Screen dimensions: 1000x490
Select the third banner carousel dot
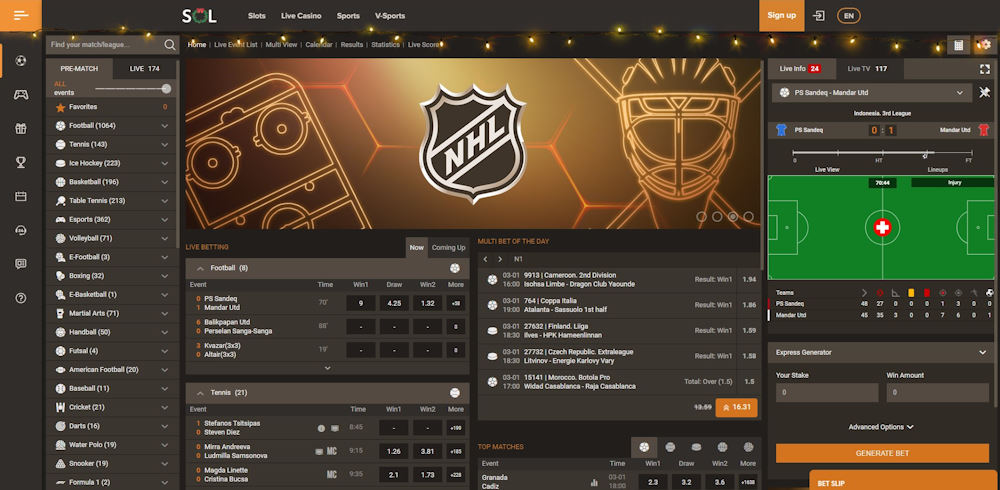pyautogui.click(x=733, y=216)
